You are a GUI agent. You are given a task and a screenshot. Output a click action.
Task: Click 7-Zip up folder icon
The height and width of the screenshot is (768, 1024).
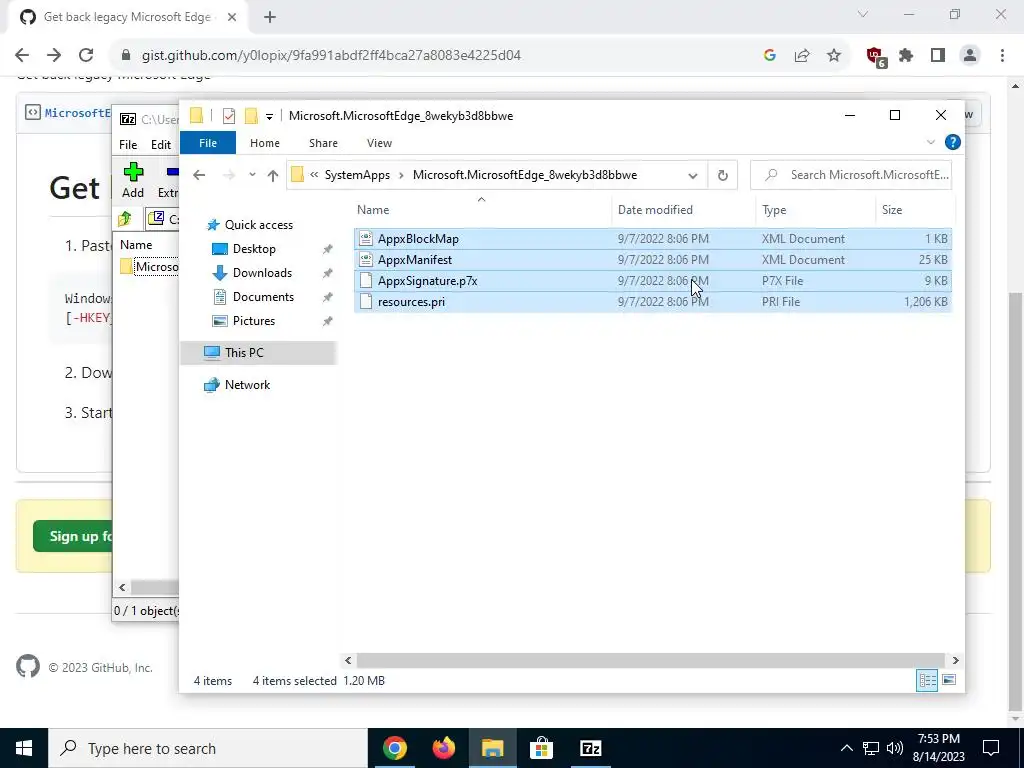(125, 219)
